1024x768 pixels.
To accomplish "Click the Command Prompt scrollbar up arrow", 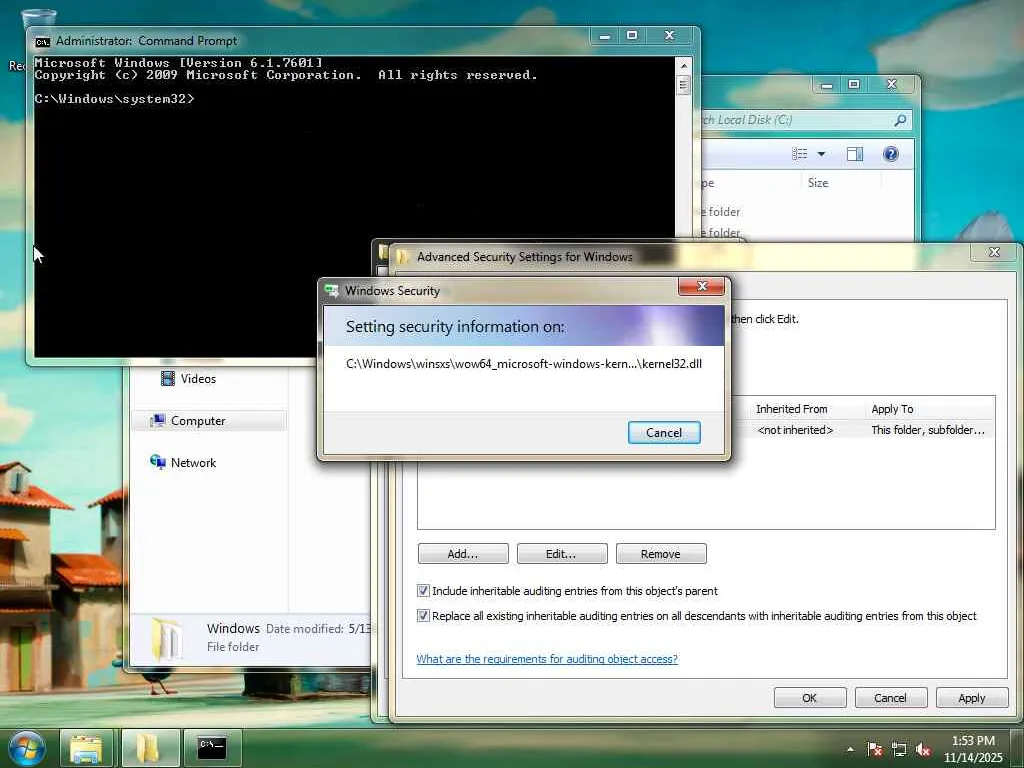I will [x=683, y=65].
